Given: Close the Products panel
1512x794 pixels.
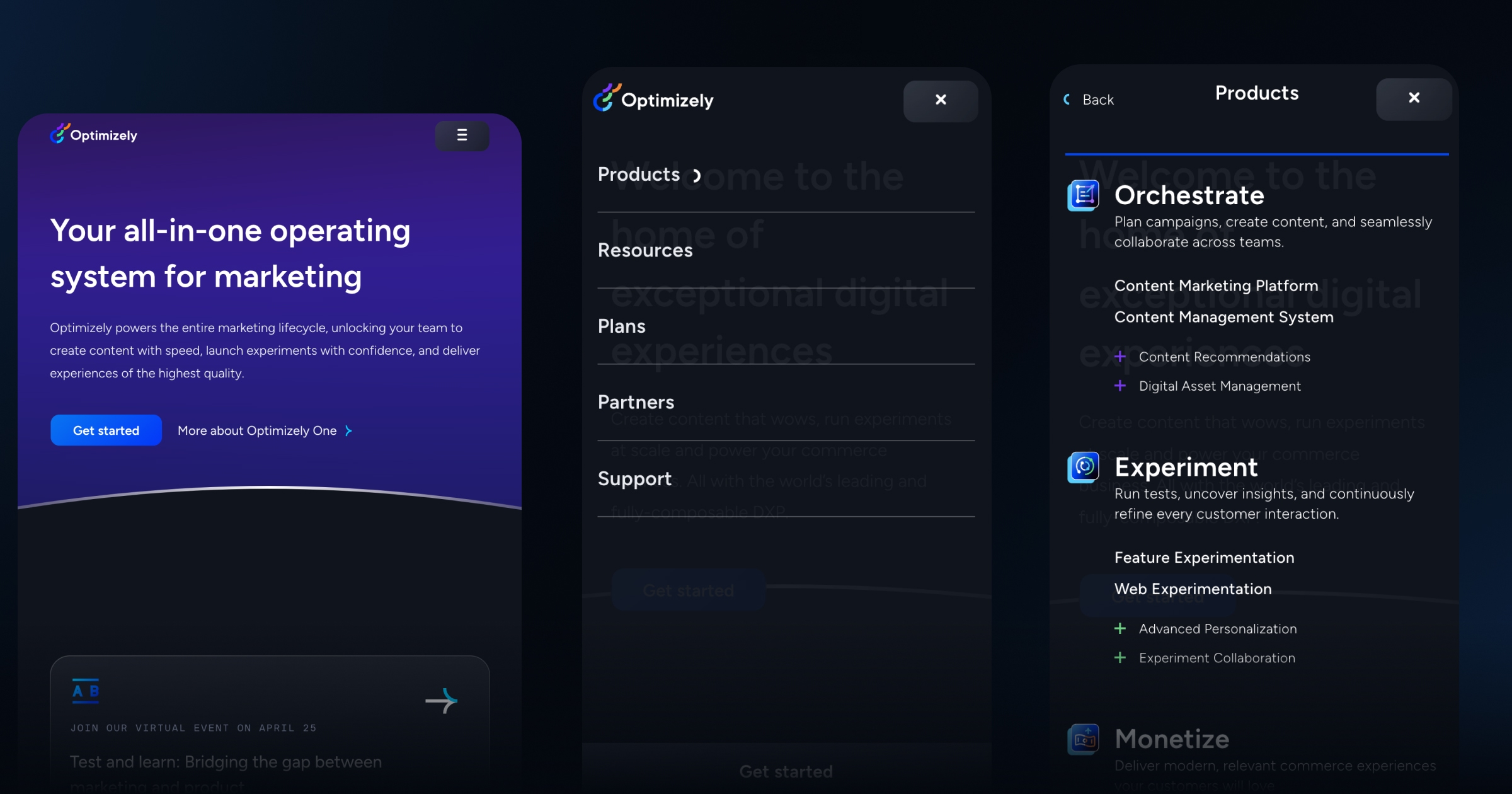Looking at the screenshot, I should (x=1414, y=98).
